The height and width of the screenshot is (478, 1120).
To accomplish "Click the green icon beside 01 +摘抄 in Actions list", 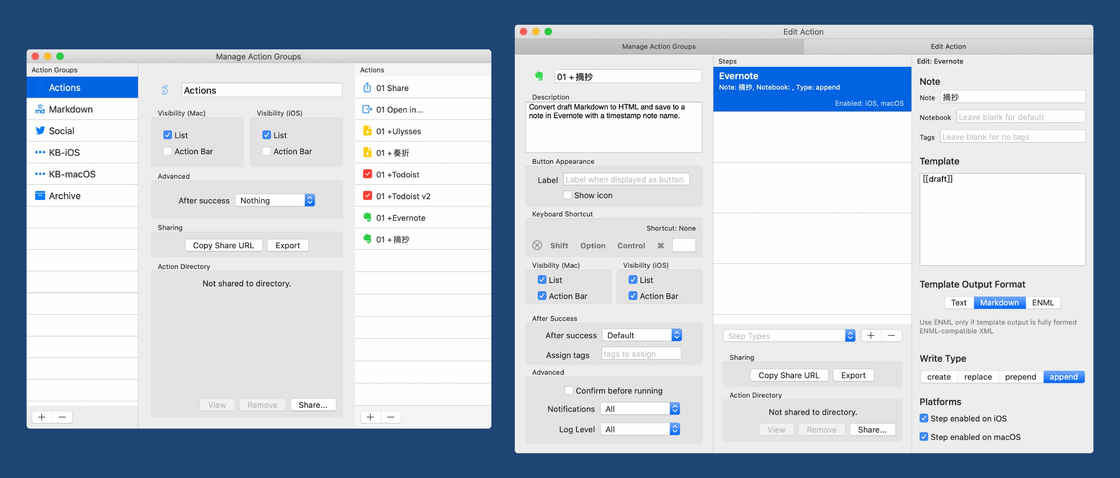I will tap(367, 239).
